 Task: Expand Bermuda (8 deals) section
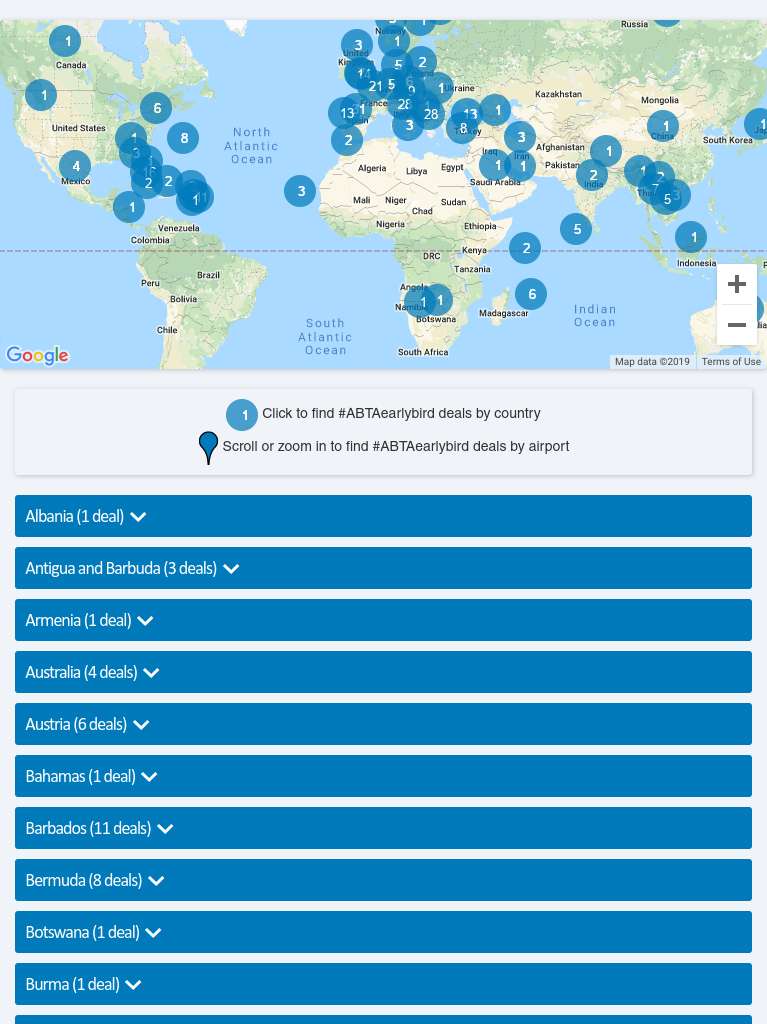[x=384, y=880]
